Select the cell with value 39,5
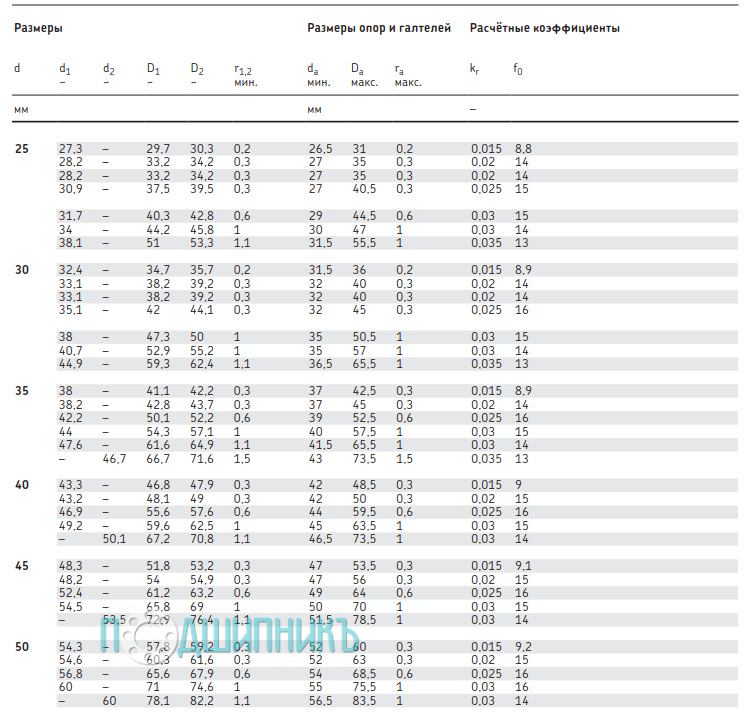 tap(202, 189)
